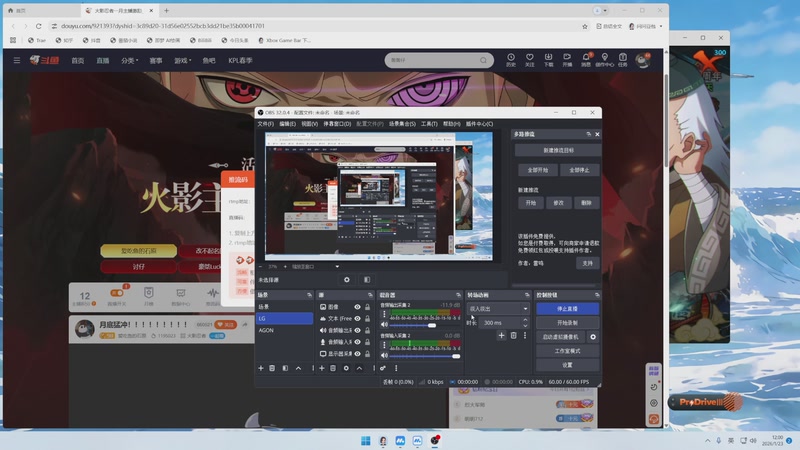The height and width of the screenshot is (450, 800).
Task: Open advanced audio properties in mixer toolbar
Action: [x=383, y=368]
